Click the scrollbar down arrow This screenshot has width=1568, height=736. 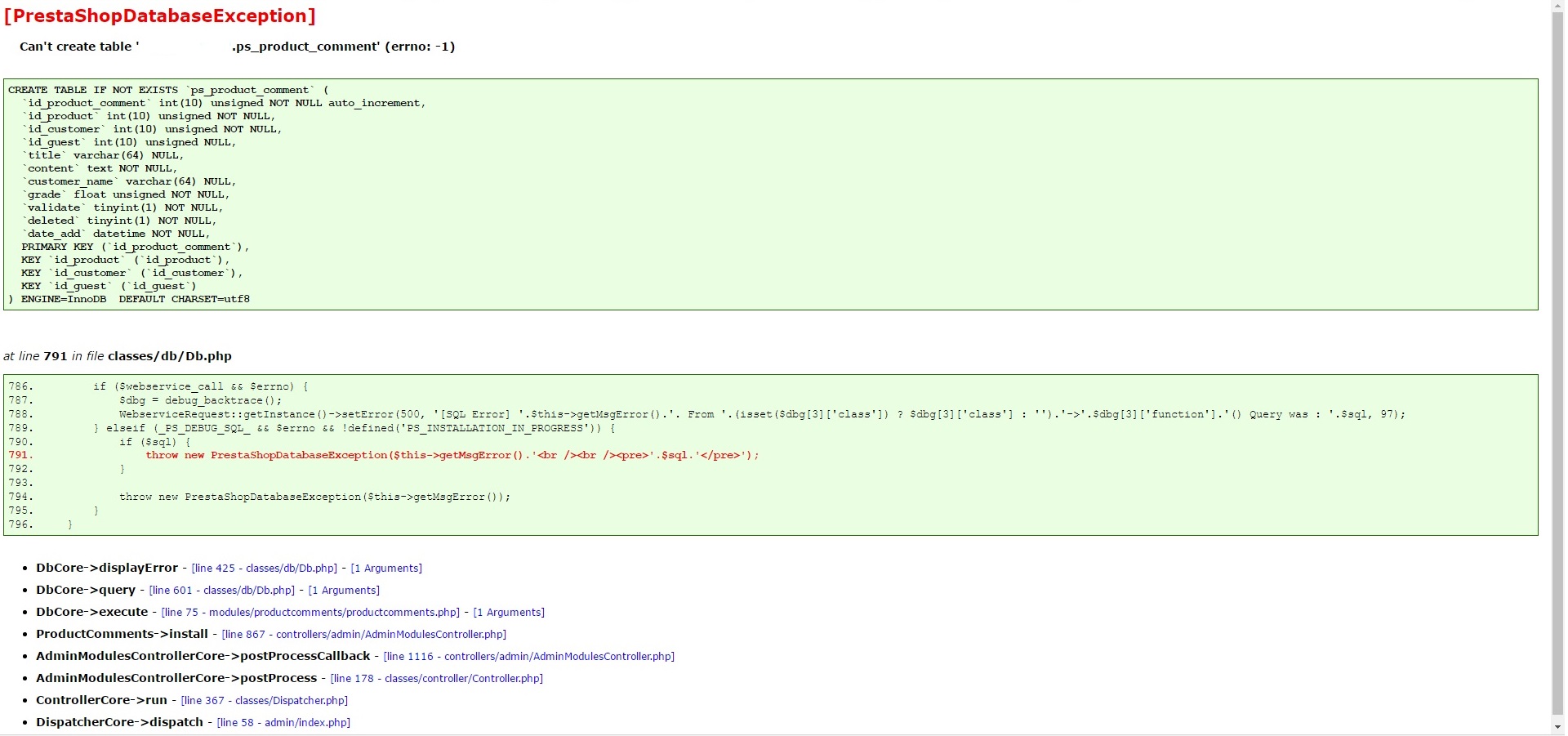click(1557, 727)
